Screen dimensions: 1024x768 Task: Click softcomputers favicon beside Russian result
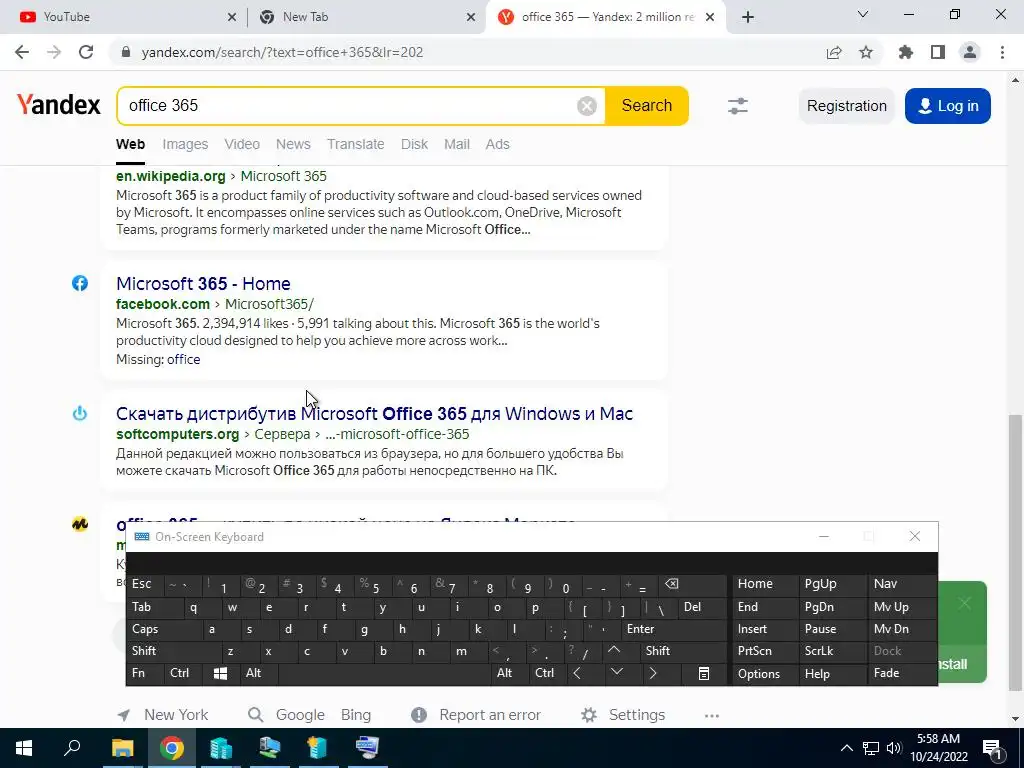click(x=80, y=413)
